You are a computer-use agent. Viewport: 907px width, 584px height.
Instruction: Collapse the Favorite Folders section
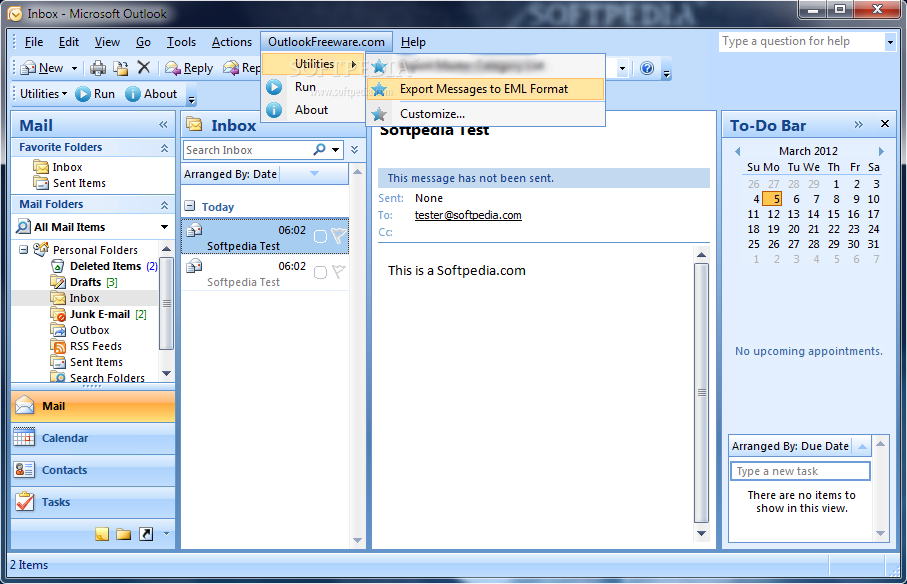pos(164,148)
